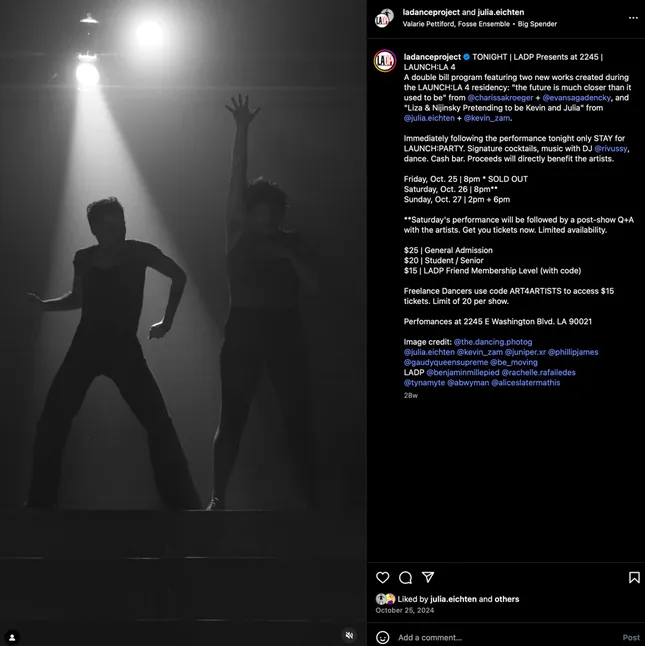Open @kevin_zam mention in image credits
The height and width of the screenshot is (646, 645).
[x=480, y=352]
